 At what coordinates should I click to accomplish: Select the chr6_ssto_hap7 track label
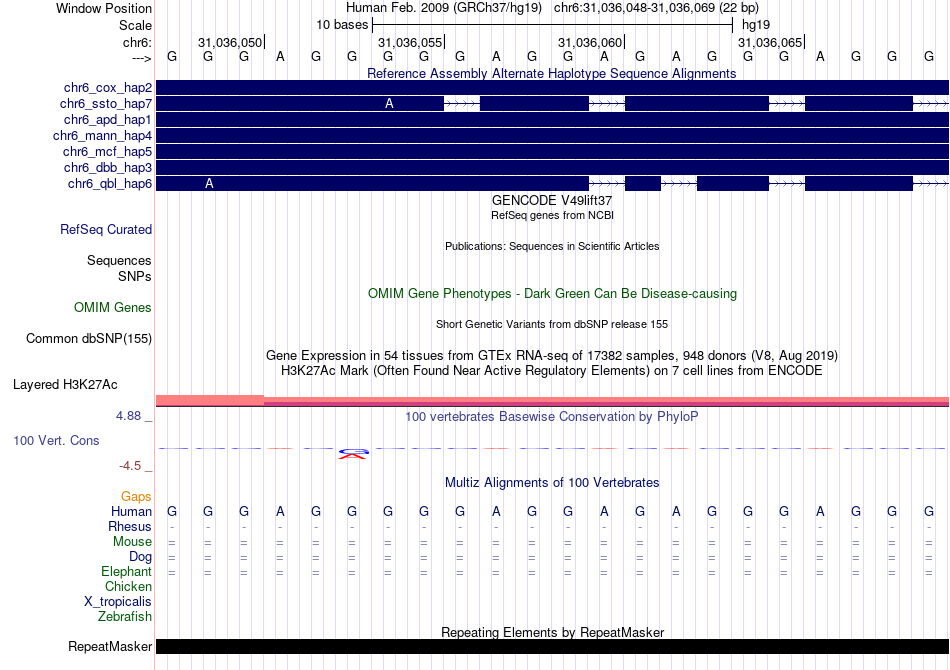[x=106, y=104]
